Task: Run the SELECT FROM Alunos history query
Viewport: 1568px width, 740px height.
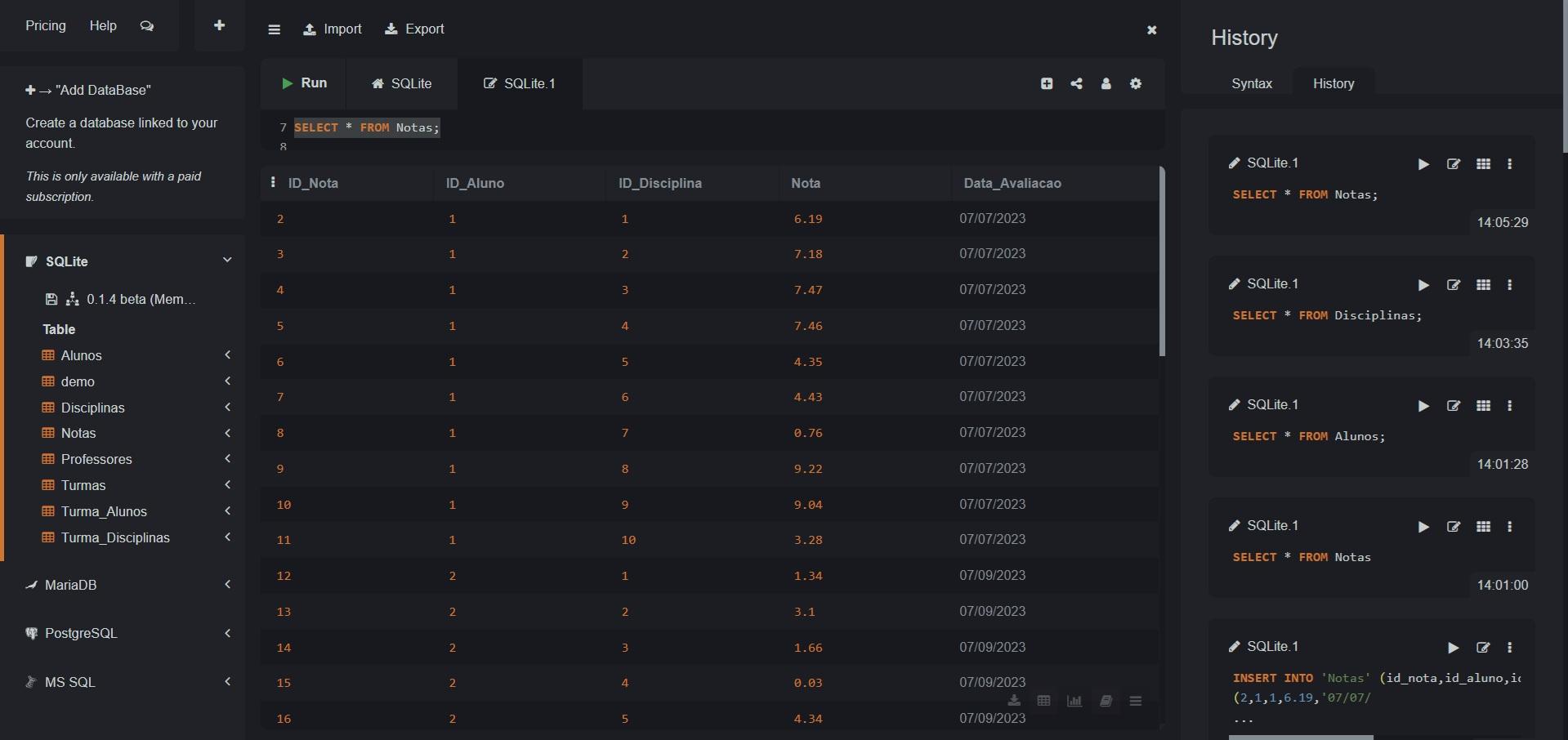Action: 1423,406
